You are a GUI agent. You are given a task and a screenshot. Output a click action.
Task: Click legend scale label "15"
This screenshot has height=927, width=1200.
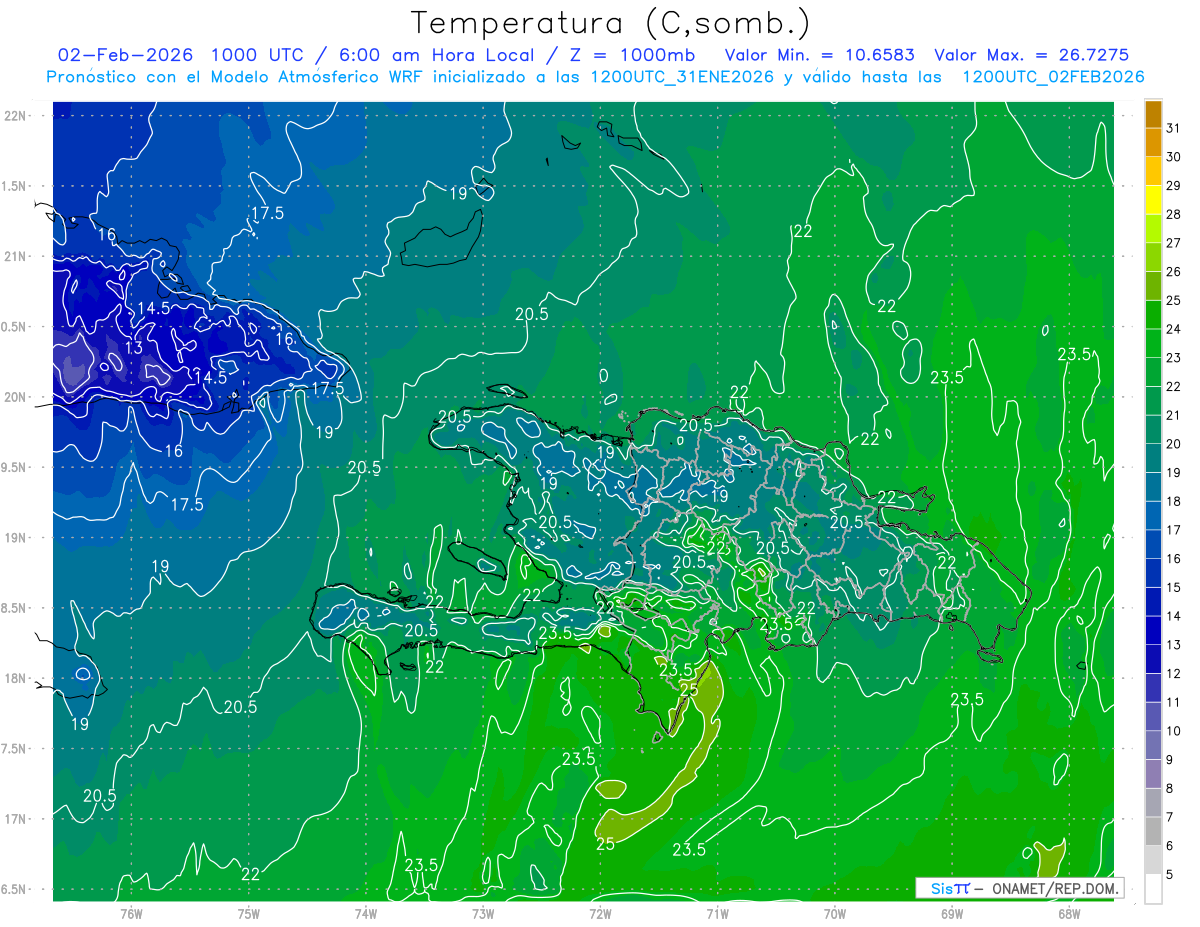click(x=1174, y=587)
